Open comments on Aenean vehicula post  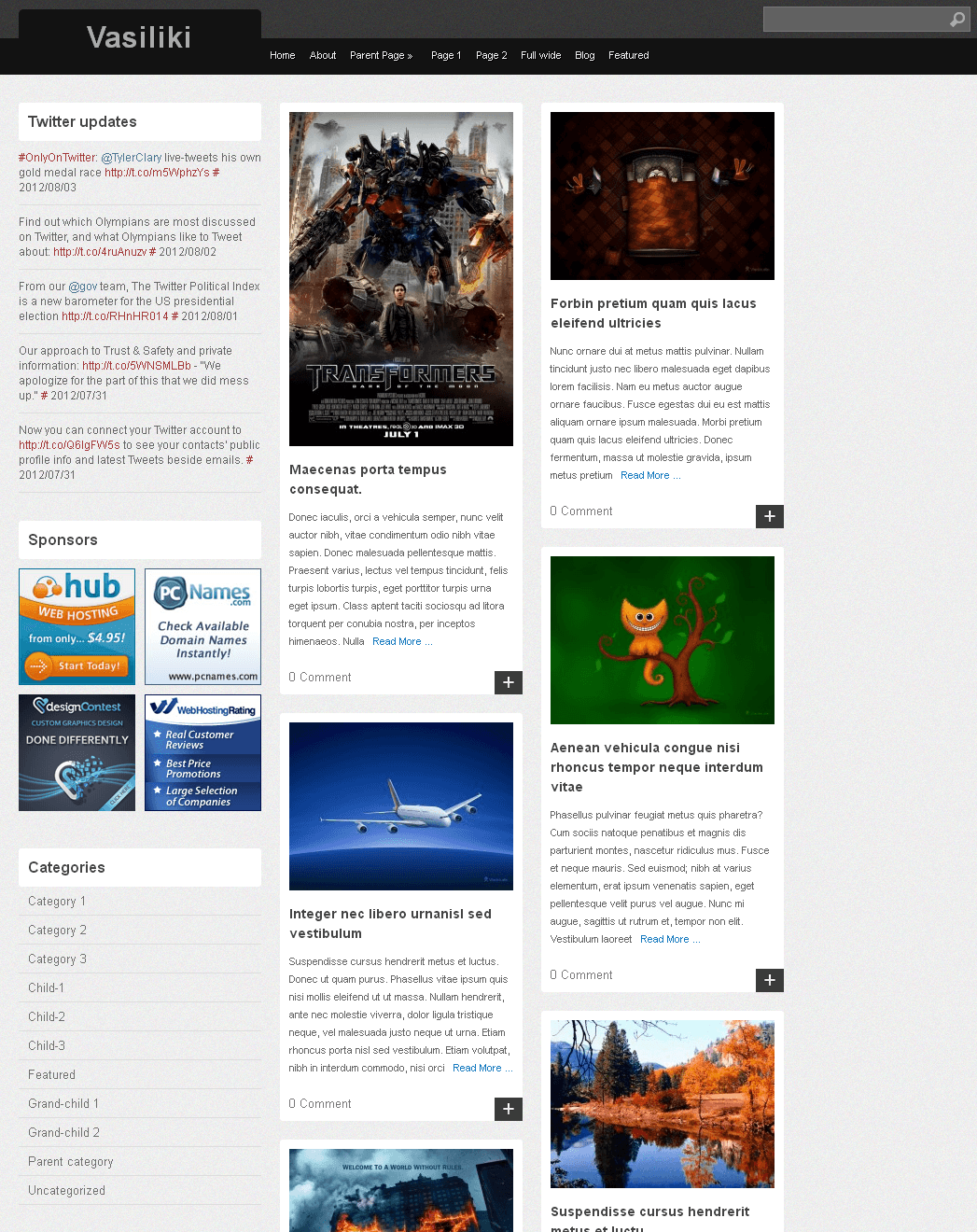pos(581,975)
